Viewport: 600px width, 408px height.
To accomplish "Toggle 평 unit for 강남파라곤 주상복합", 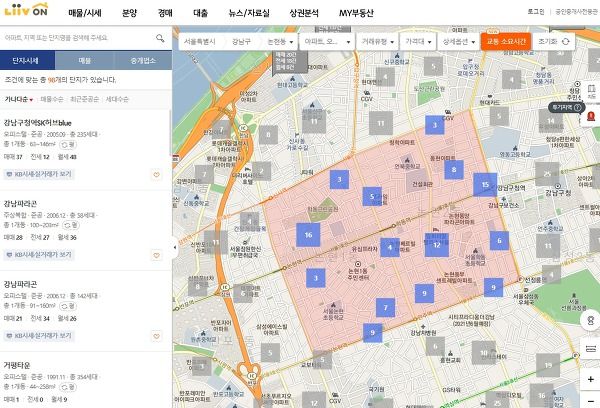I will tap(71, 225).
